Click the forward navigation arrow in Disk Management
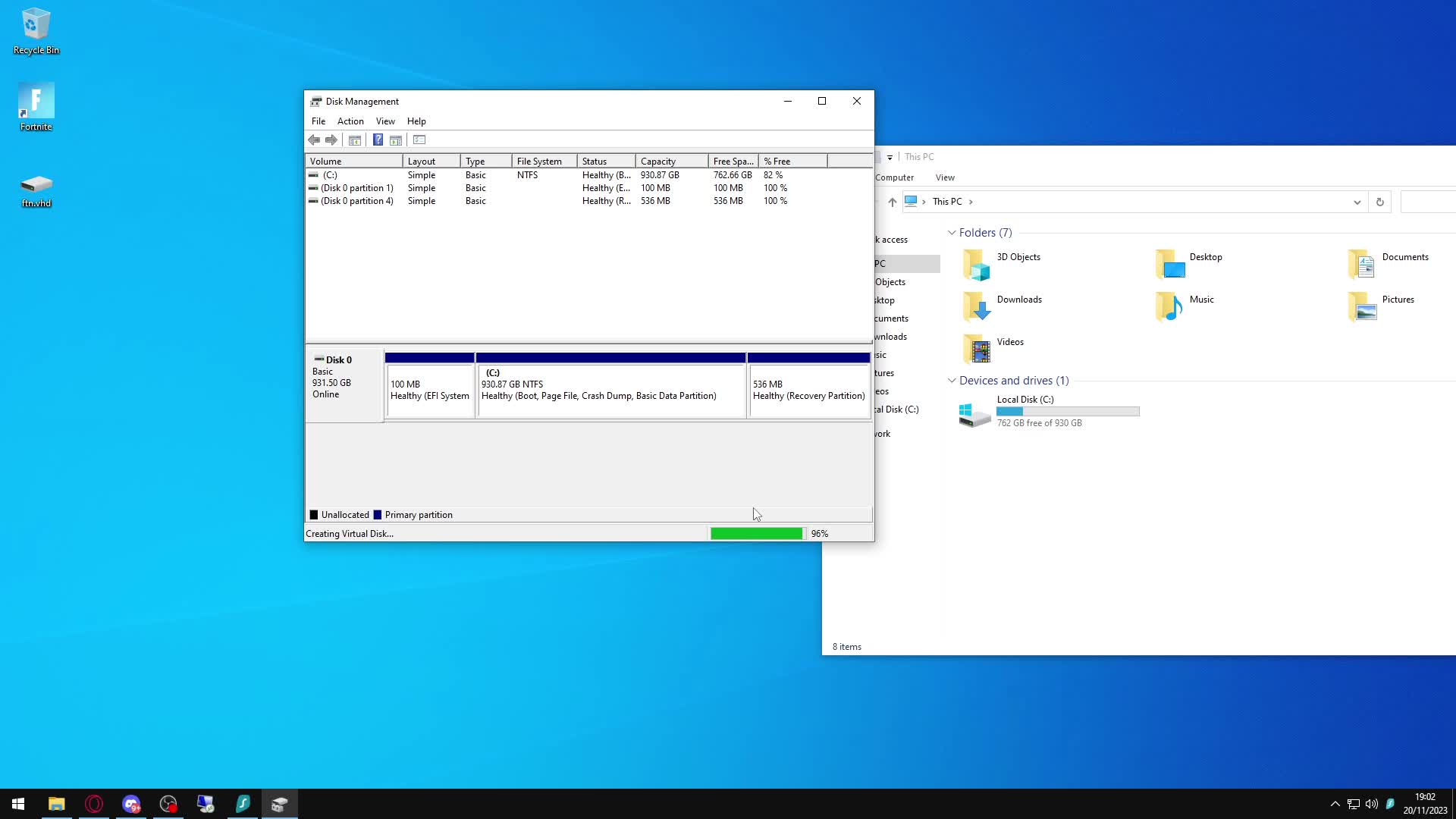The width and height of the screenshot is (1456, 819). [x=331, y=140]
